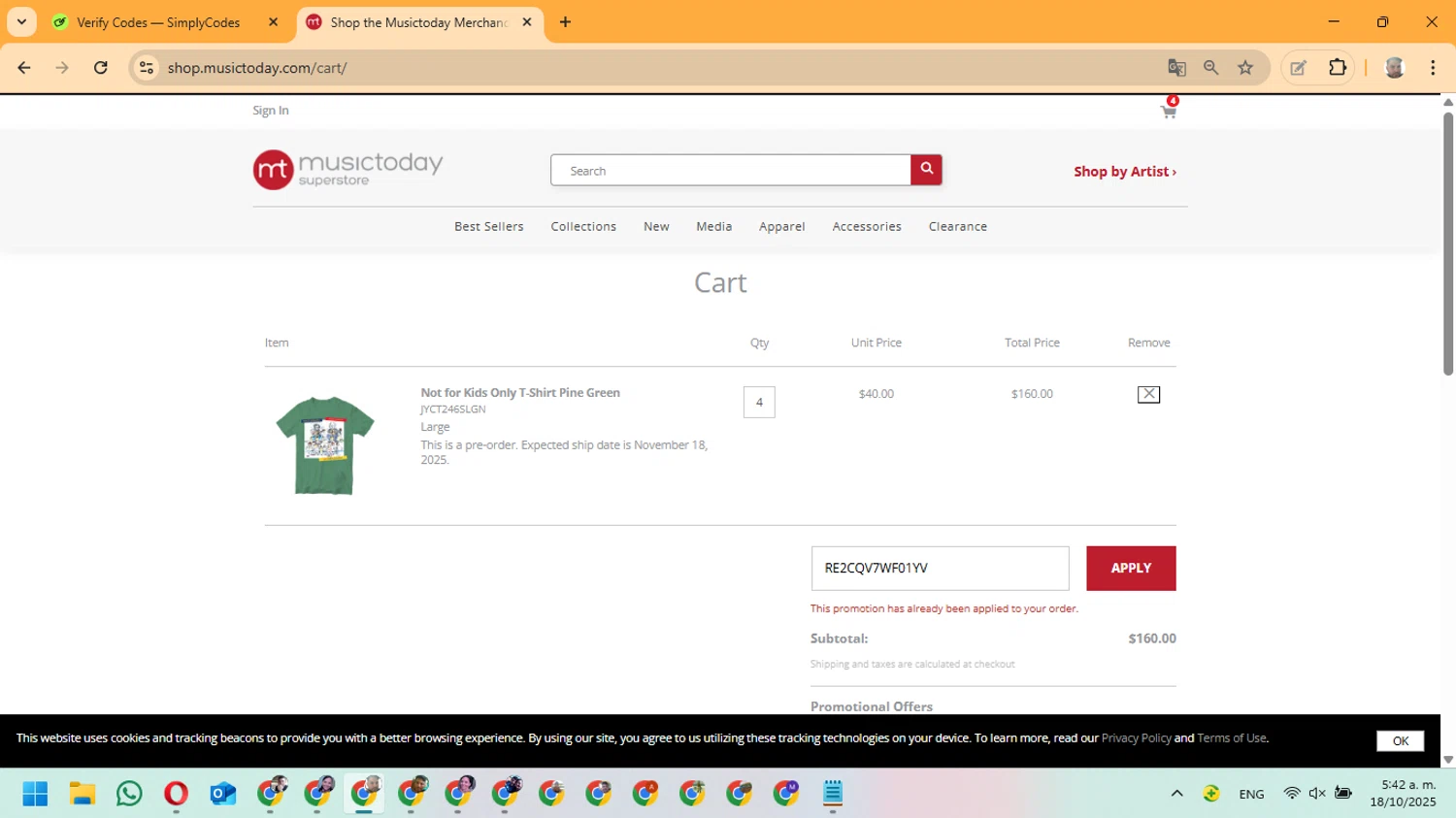This screenshot has width=1456, height=818.
Task: Select the Shop the Musictoday Merchandise tab
Action: tap(418, 22)
